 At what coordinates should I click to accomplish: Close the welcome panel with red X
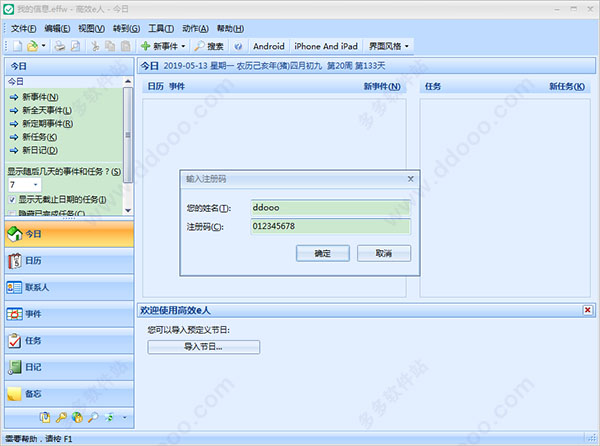(588, 310)
